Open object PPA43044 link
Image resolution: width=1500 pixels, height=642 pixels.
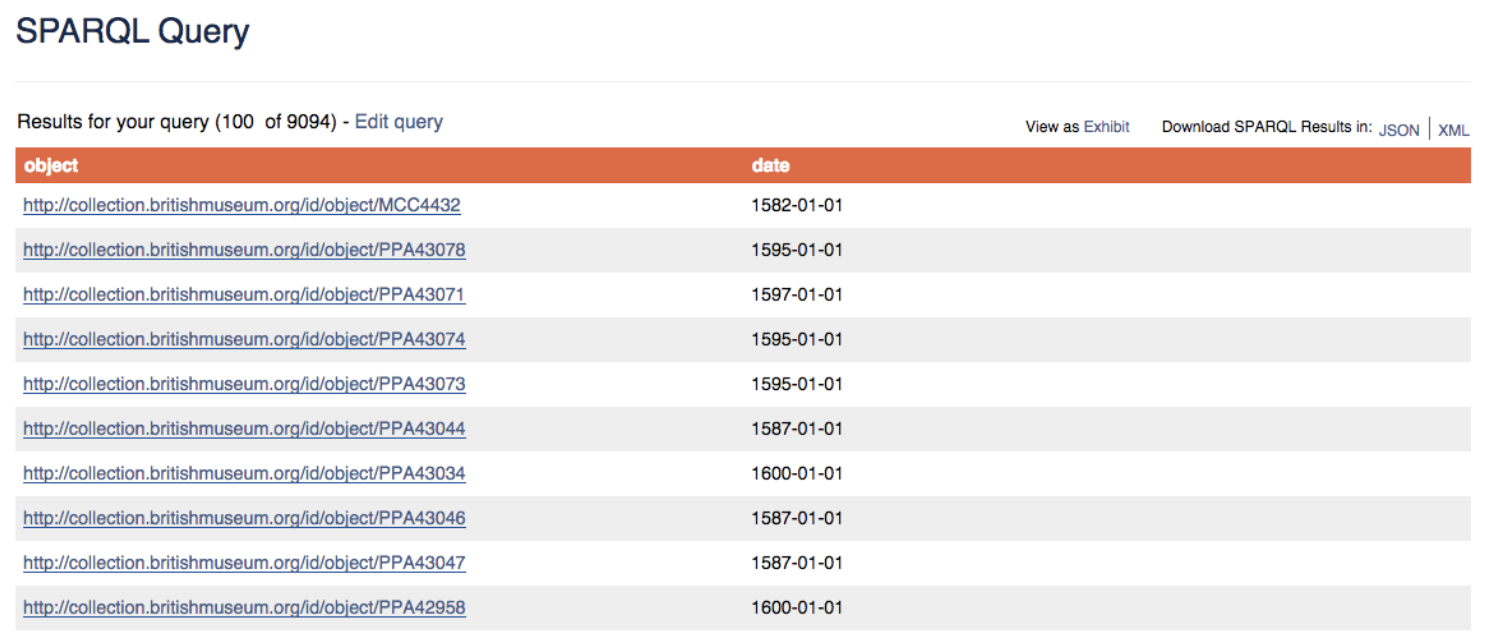[244, 429]
